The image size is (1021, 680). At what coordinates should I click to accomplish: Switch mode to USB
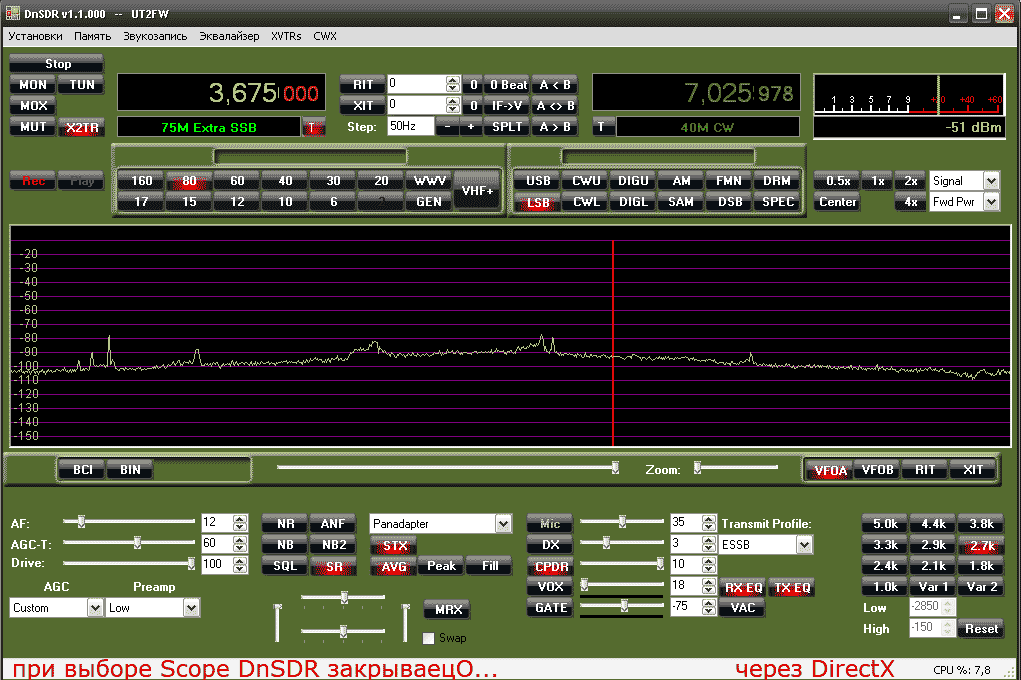tap(538, 181)
